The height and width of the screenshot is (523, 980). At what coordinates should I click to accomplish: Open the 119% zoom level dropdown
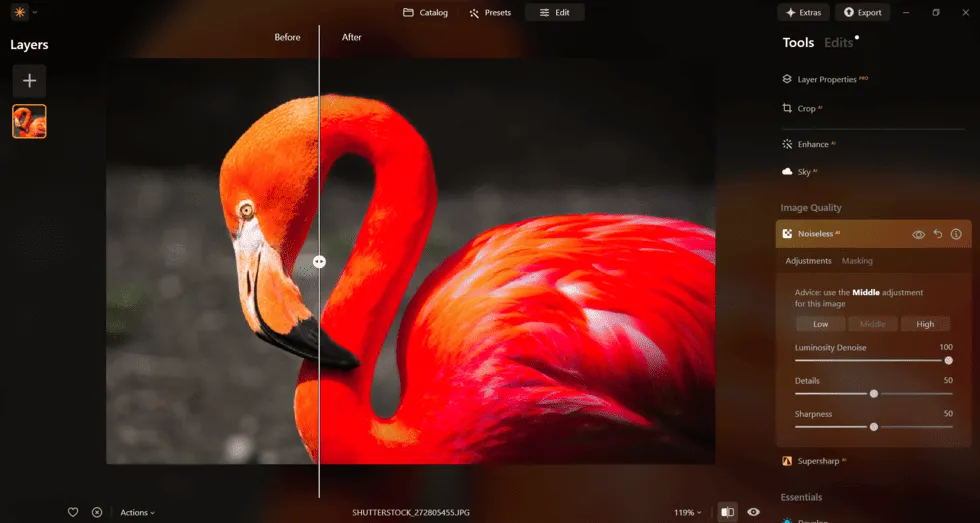(687, 512)
